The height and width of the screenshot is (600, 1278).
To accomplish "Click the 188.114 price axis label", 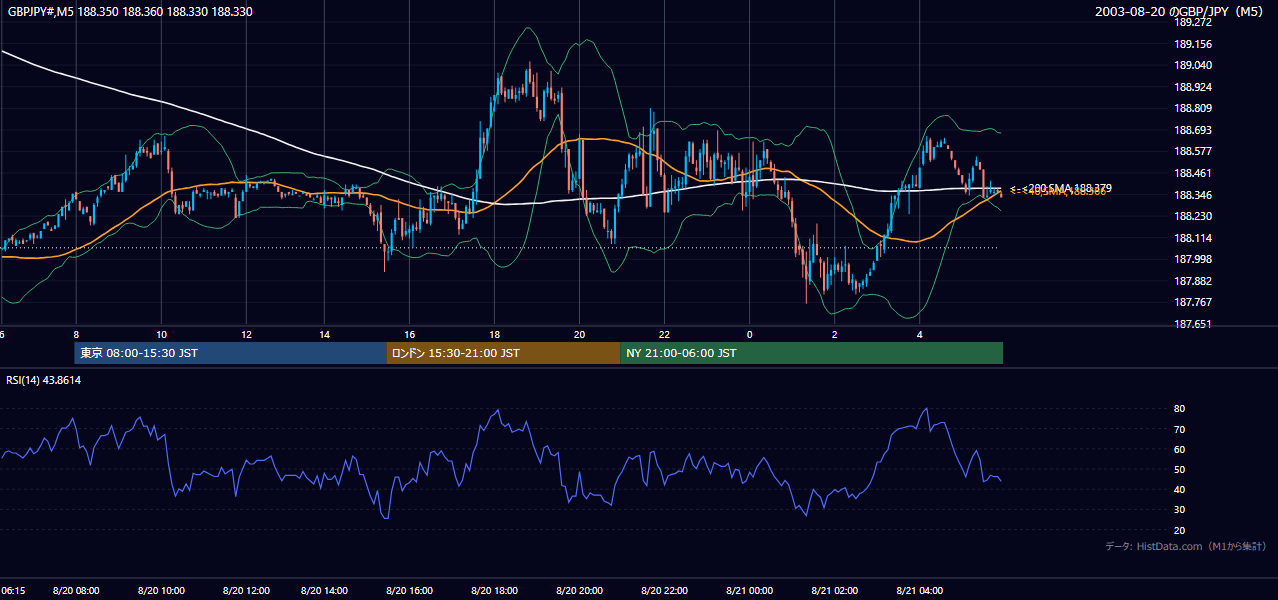I will click(x=1194, y=238).
